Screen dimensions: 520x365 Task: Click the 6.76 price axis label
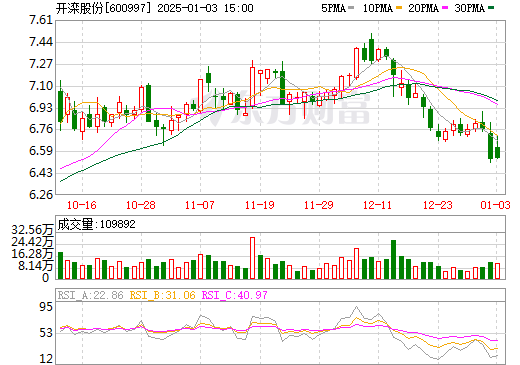pyautogui.click(x=41, y=129)
